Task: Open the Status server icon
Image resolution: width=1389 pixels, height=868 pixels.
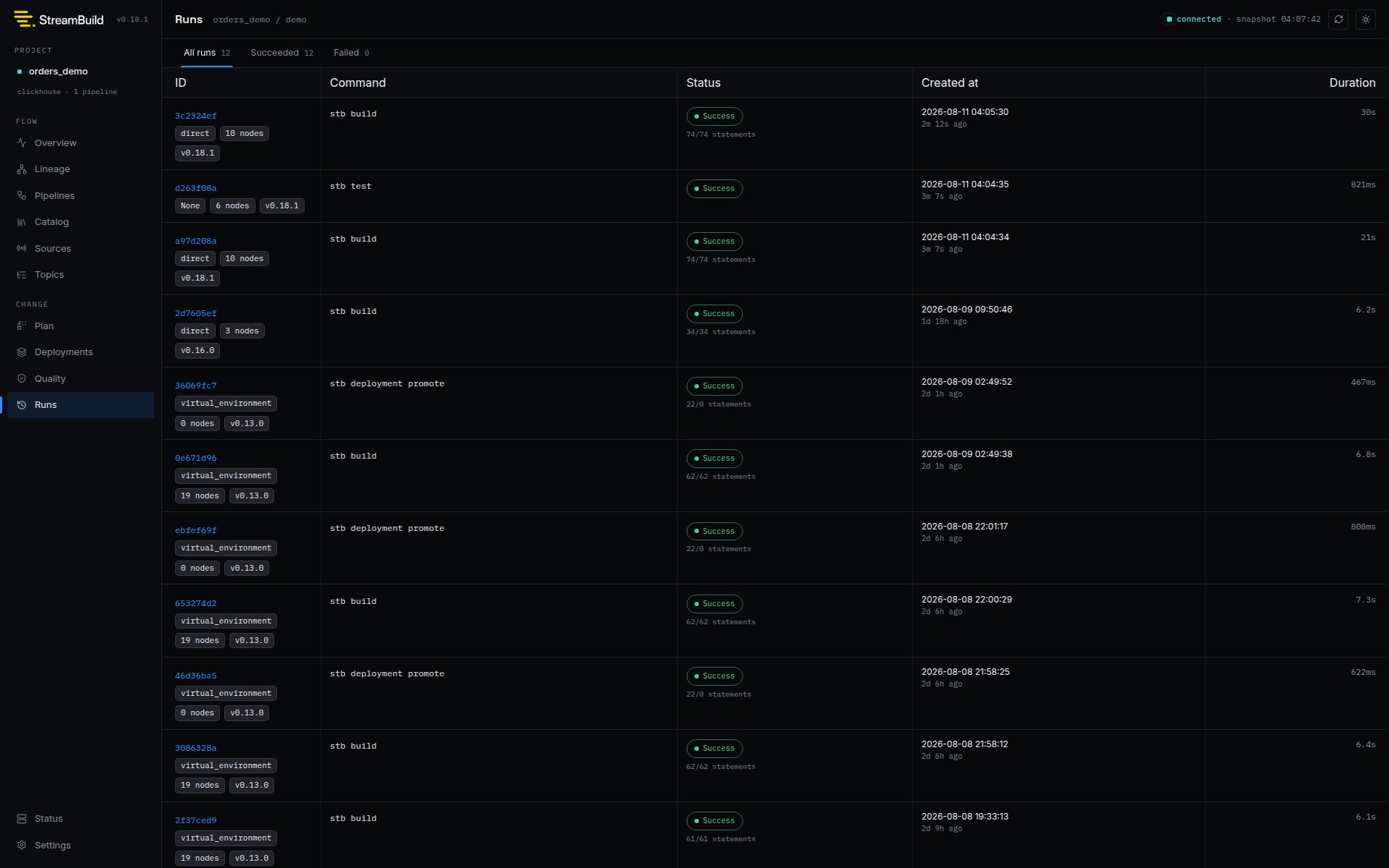Action: [22, 819]
